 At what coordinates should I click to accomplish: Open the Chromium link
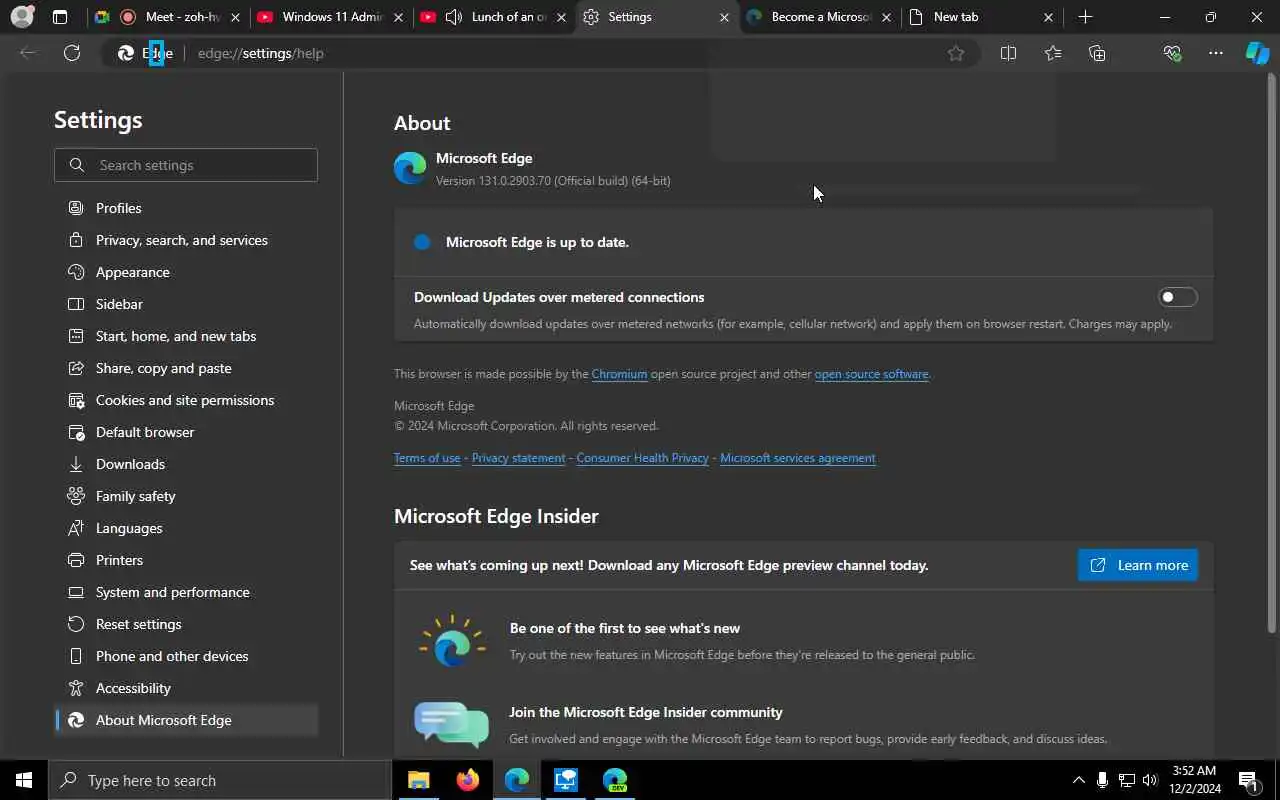click(619, 374)
